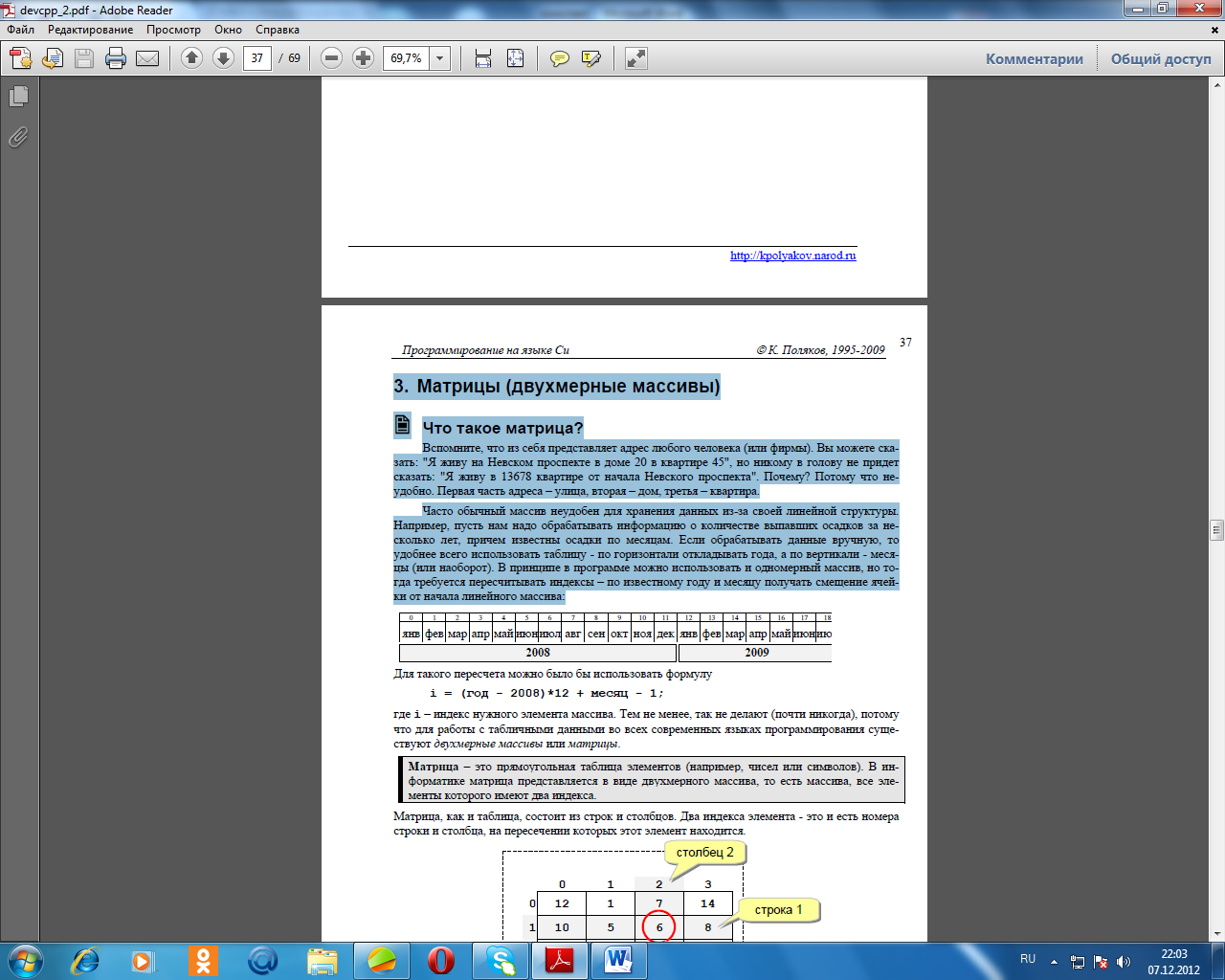Click the matrix cell containing 10

(x=562, y=927)
